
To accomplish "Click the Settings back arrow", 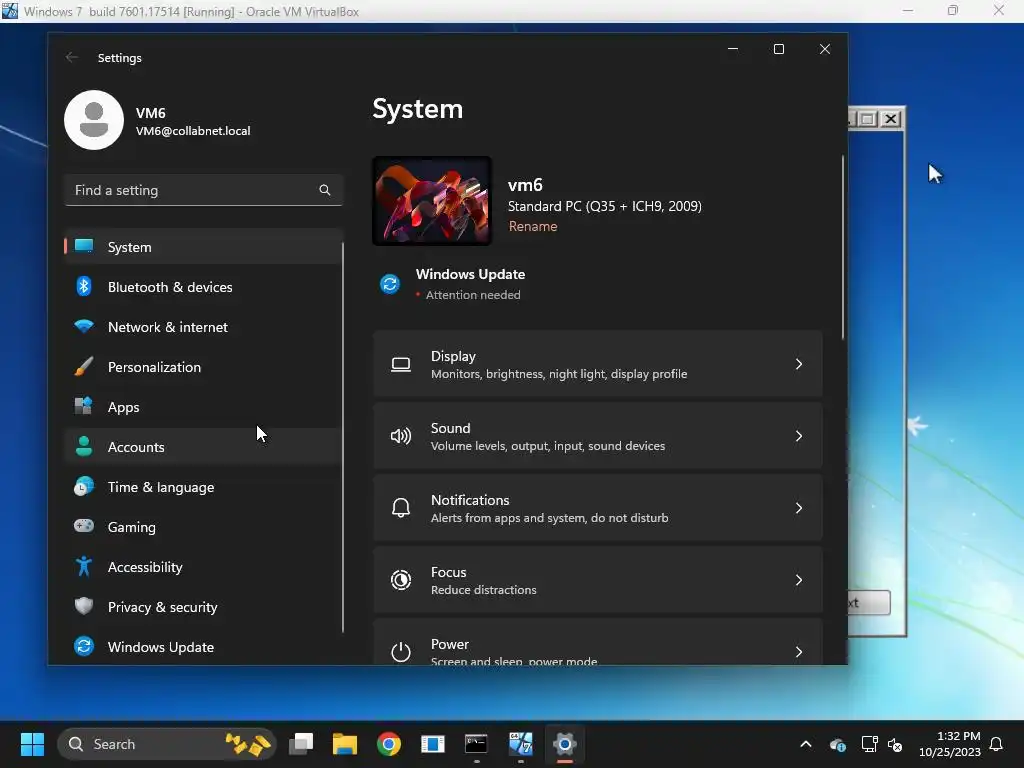I will pyautogui.click(x=72, y=57).
